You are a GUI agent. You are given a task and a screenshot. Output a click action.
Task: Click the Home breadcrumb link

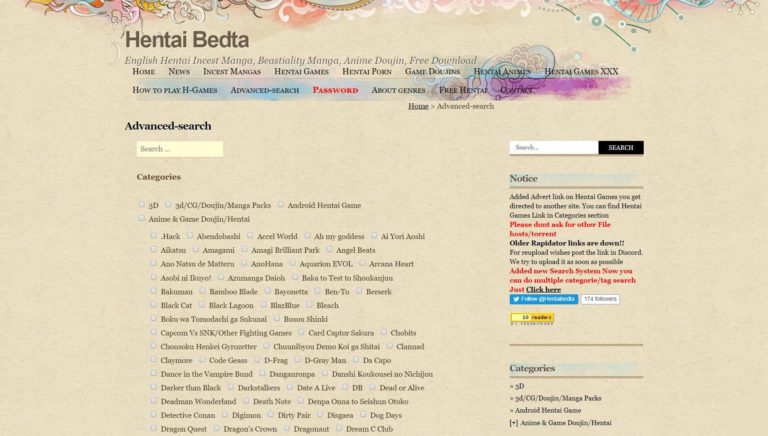point(418,106)
